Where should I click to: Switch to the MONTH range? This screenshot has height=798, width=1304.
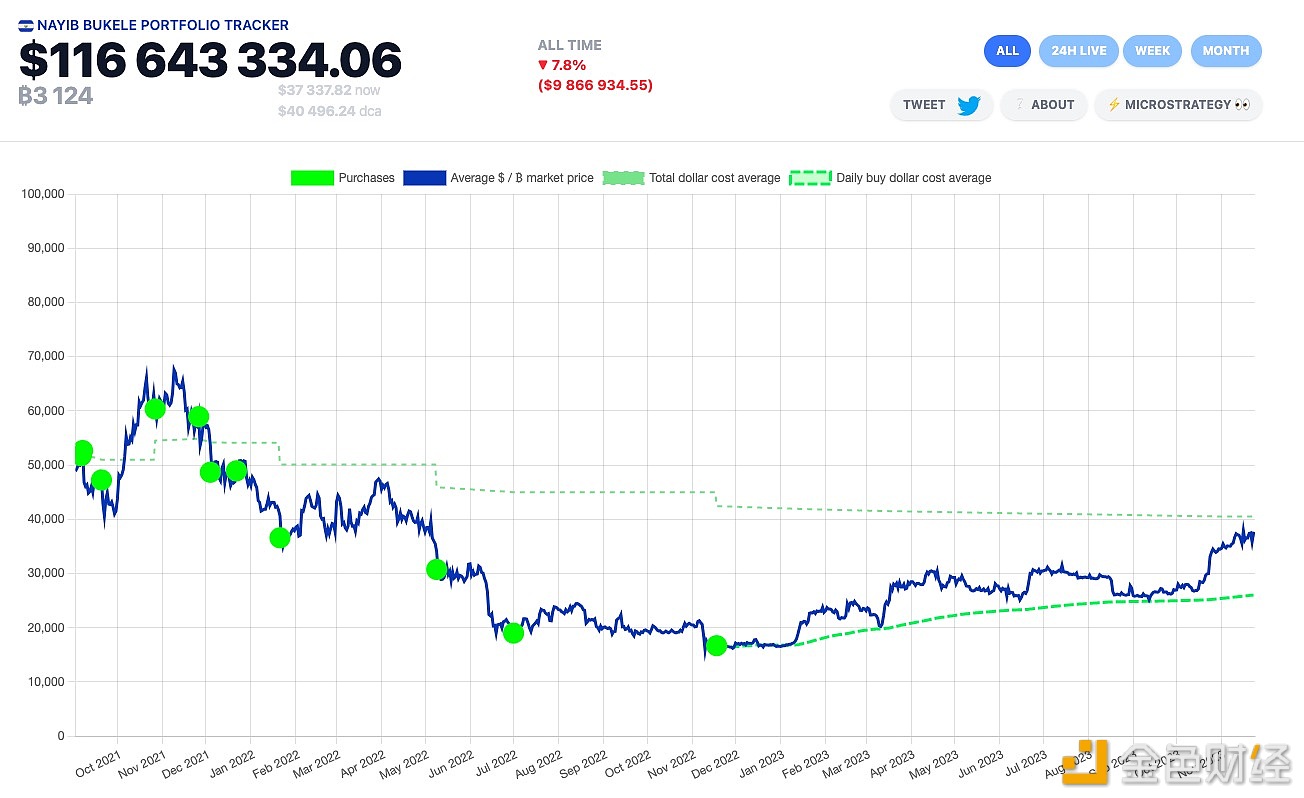(1226, 51)
